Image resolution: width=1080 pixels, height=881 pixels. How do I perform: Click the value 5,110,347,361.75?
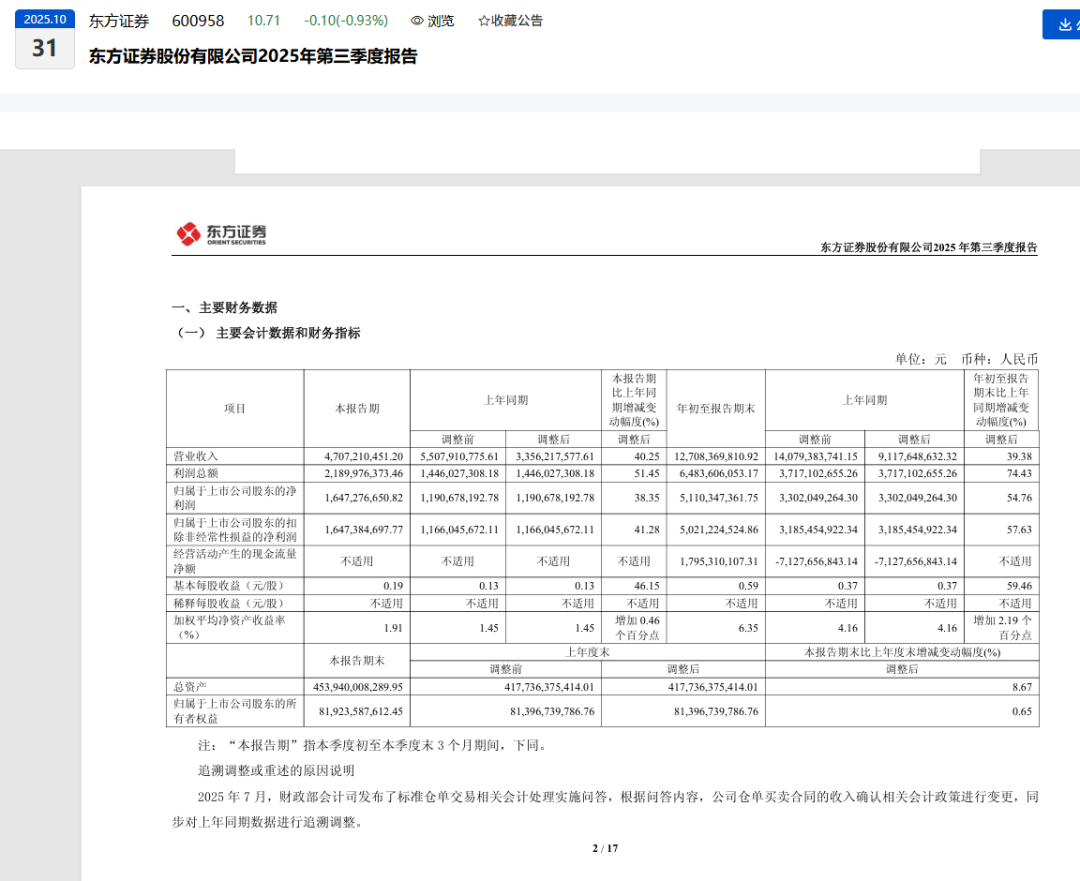click(718, 497)
